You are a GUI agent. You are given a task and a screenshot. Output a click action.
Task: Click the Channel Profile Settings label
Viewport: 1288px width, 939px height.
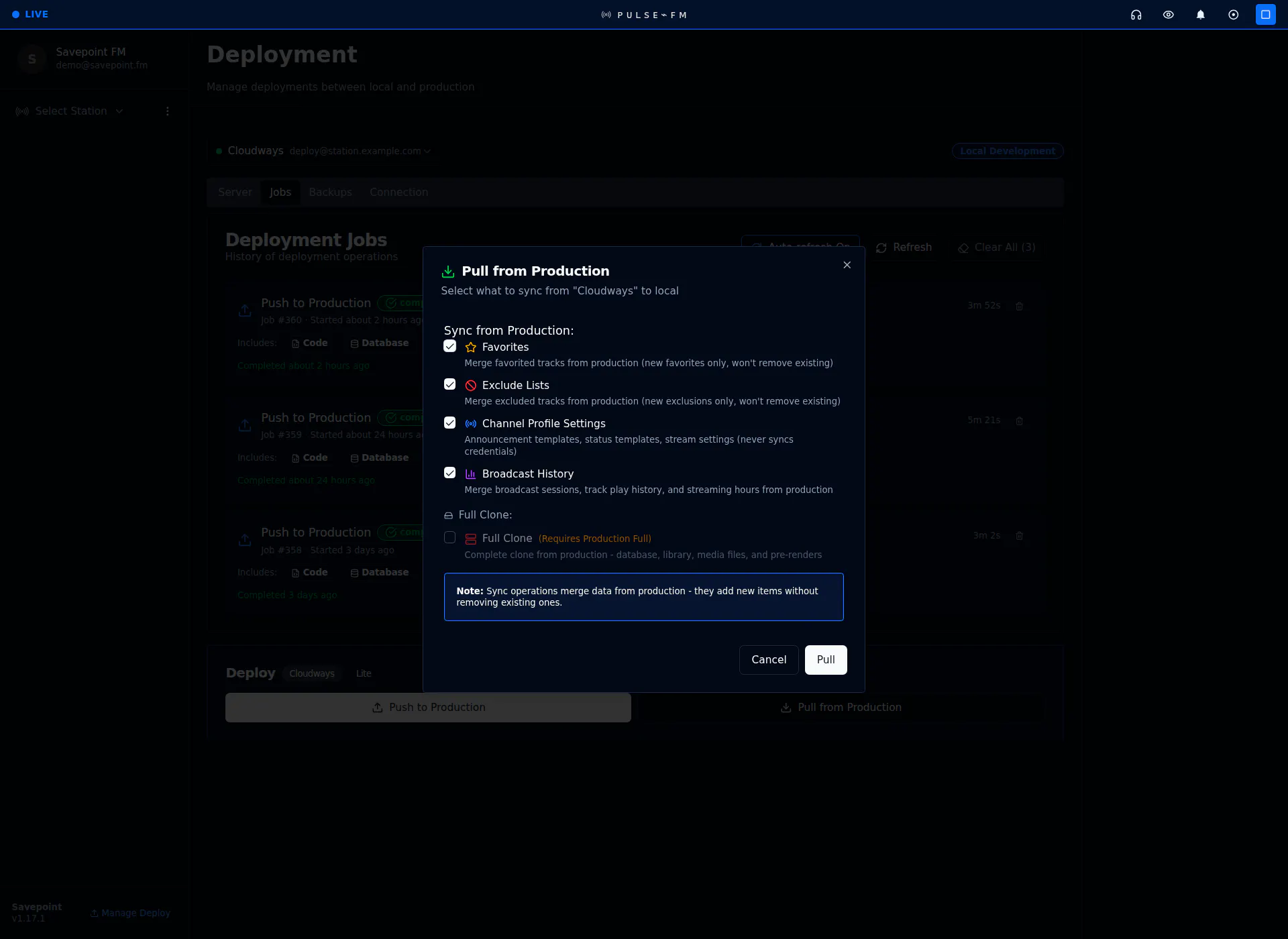543,424
